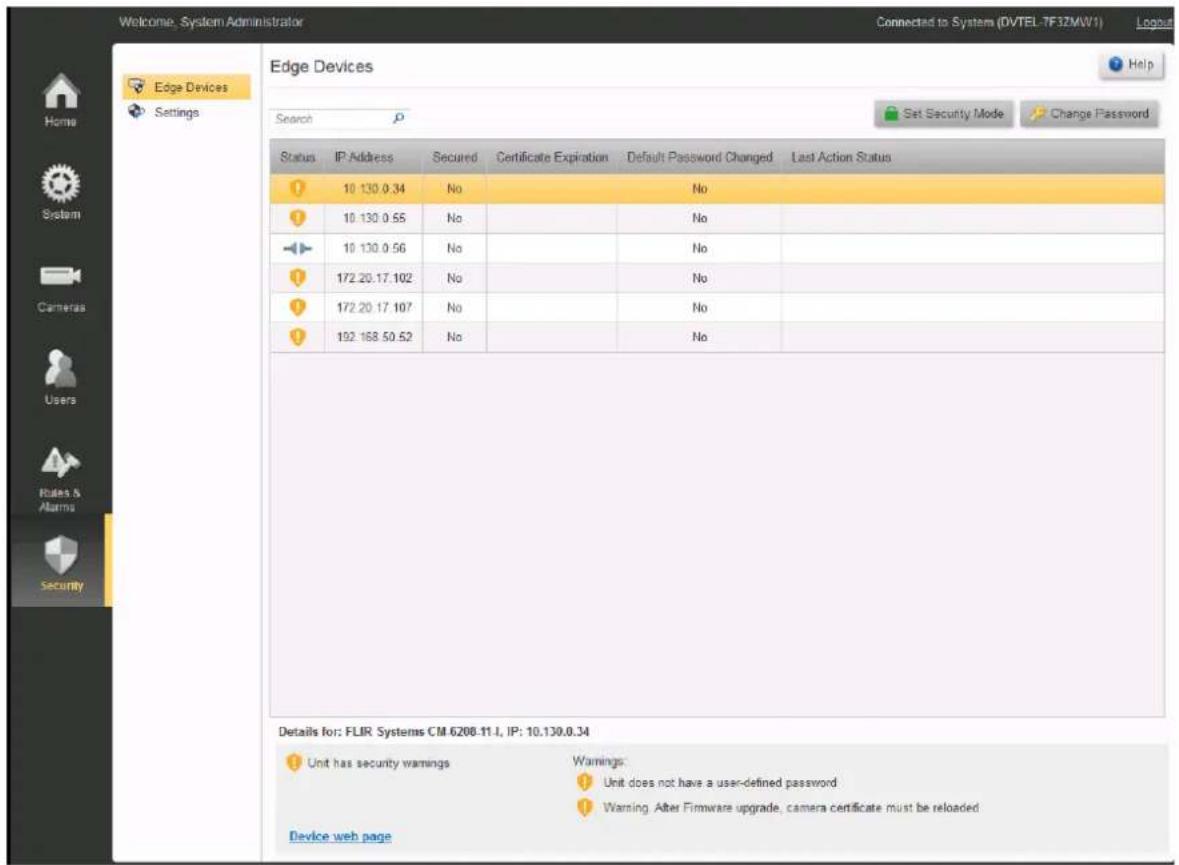Click warning shield icon for 10.130.0.55
The height and width of the screenshot is (865, 1179).
click(298, 218)
